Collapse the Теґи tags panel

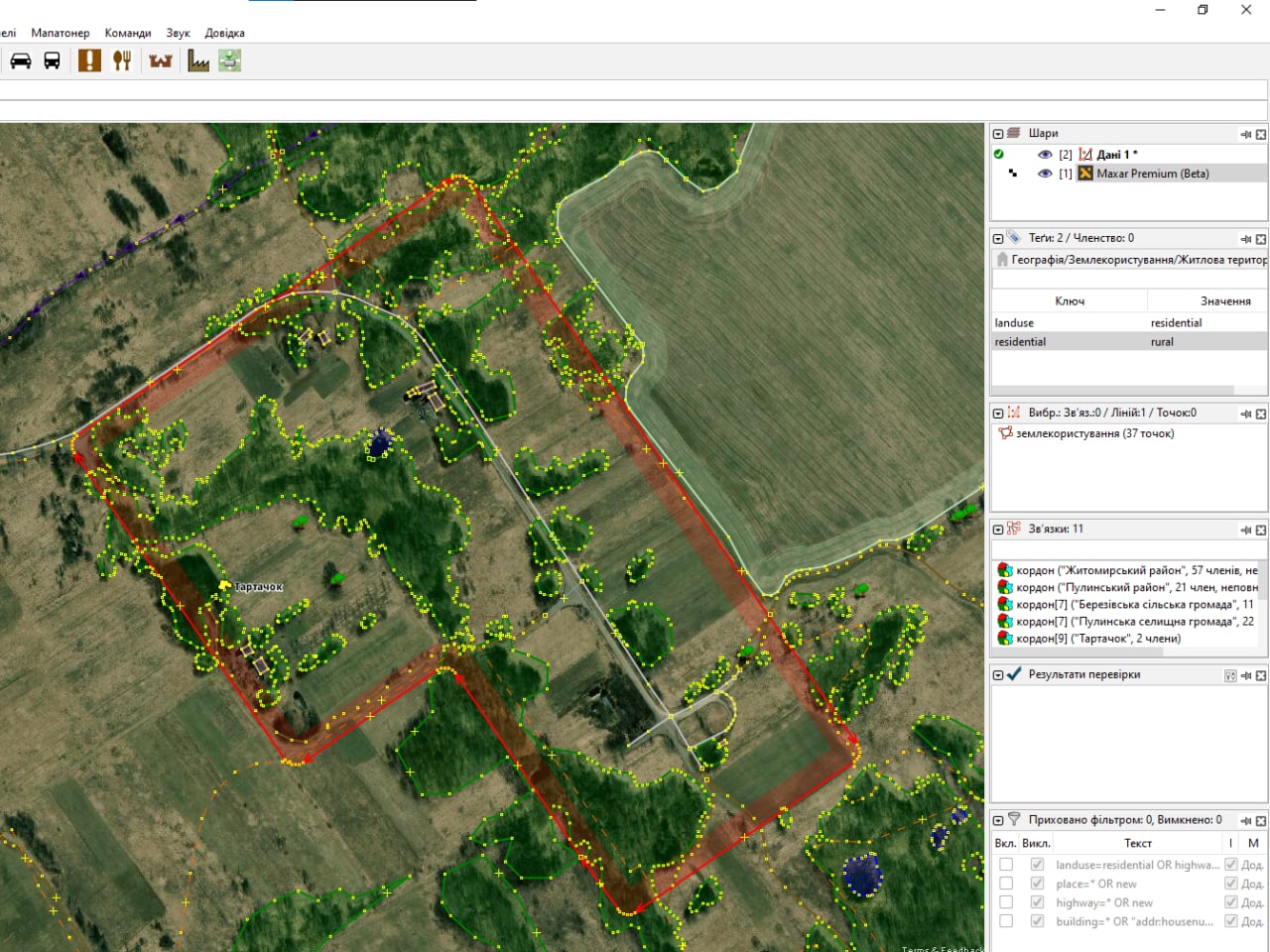pos(998,238)
